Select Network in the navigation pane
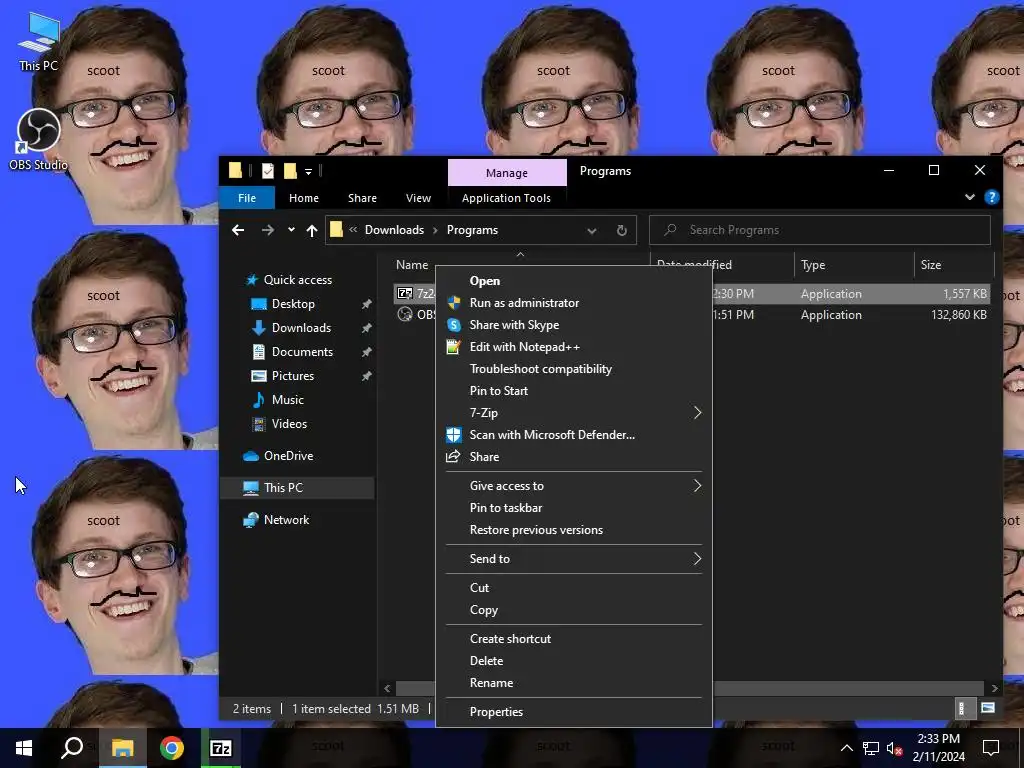This screenshot has height=768, width=1024. click(285, 520)
